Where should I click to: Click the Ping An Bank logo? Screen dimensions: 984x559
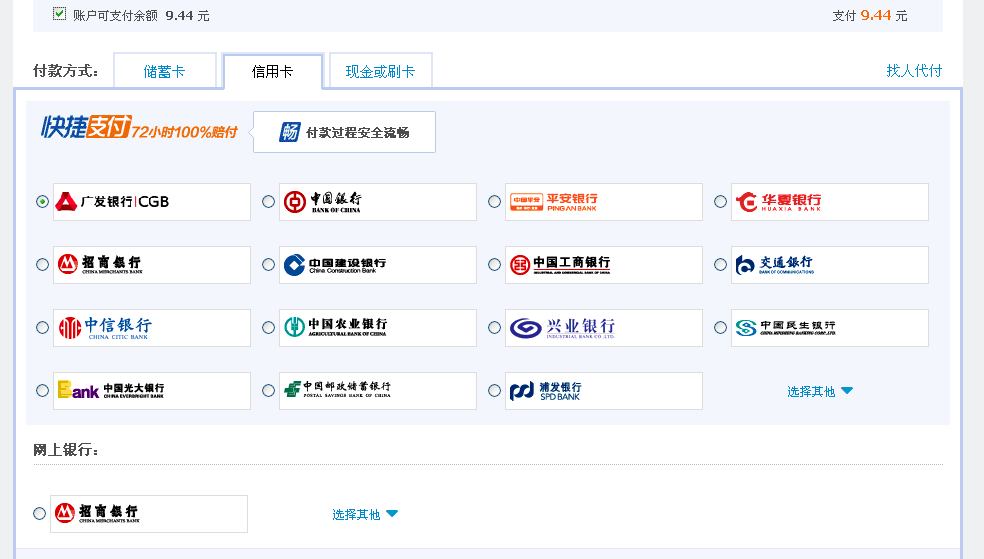[x=603, y=202]
